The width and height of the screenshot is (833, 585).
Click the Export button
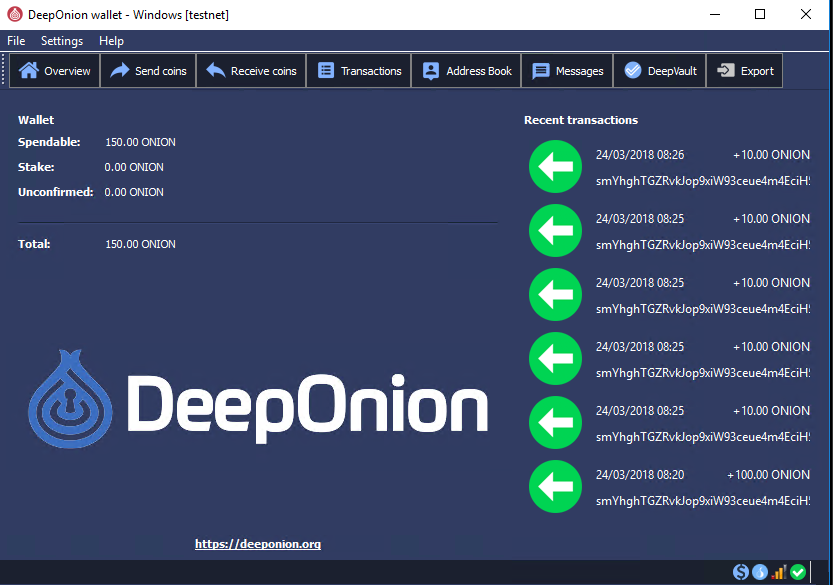pyautogui.click(x=744, y=71)
